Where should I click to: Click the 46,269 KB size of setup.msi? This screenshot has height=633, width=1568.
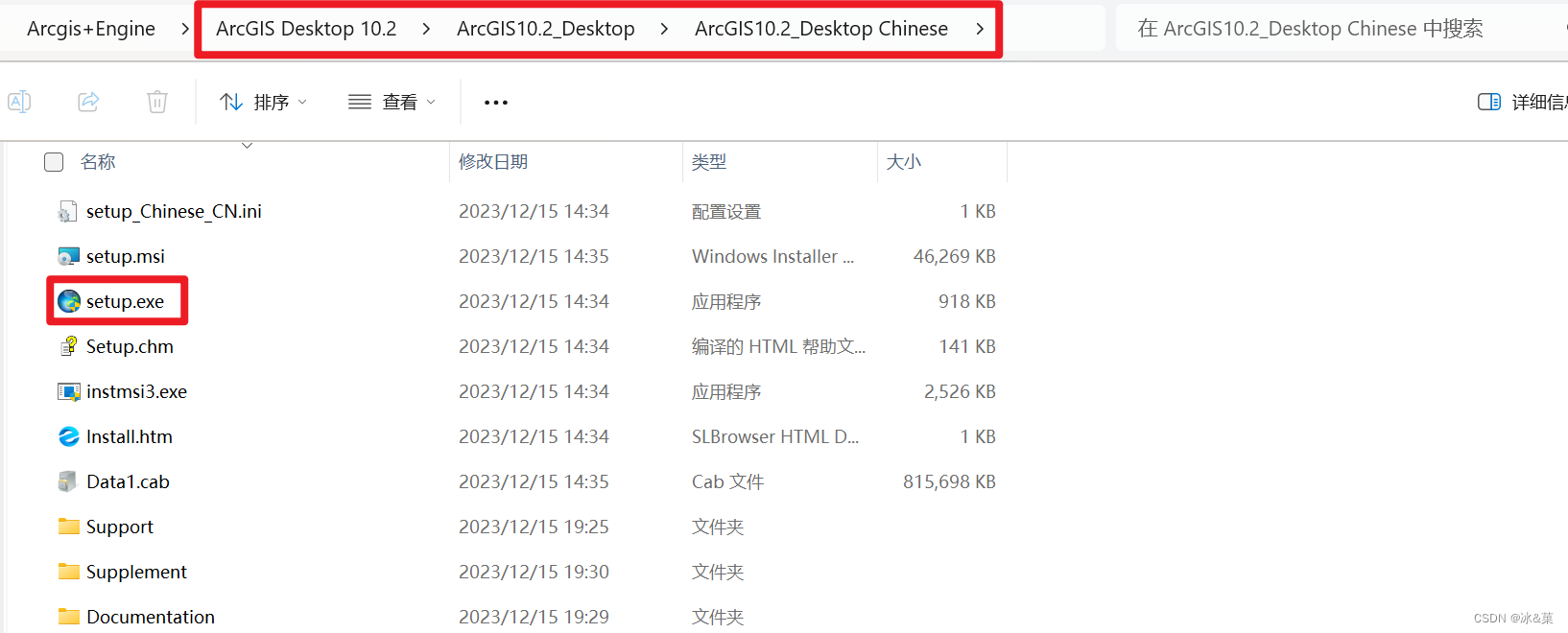[x=955, y=256]
